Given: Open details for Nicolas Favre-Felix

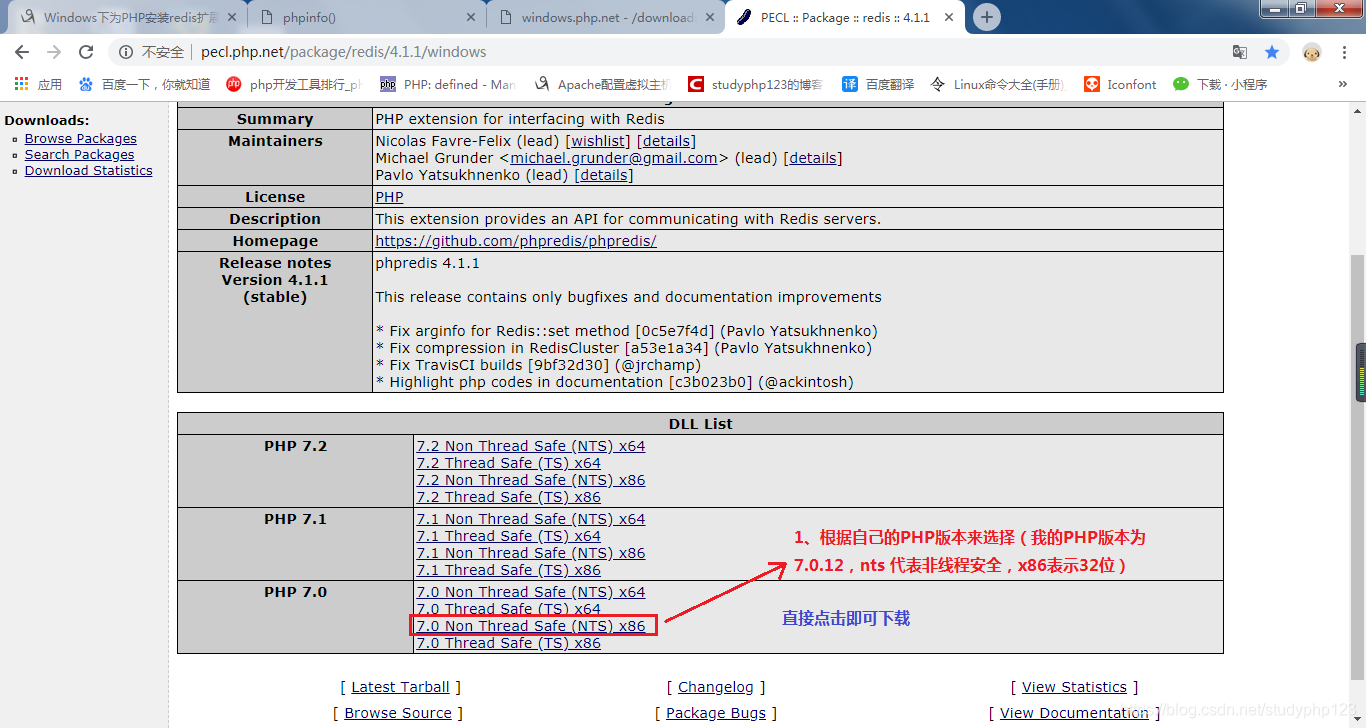Looking at the screenshot, I should (666, 142).
